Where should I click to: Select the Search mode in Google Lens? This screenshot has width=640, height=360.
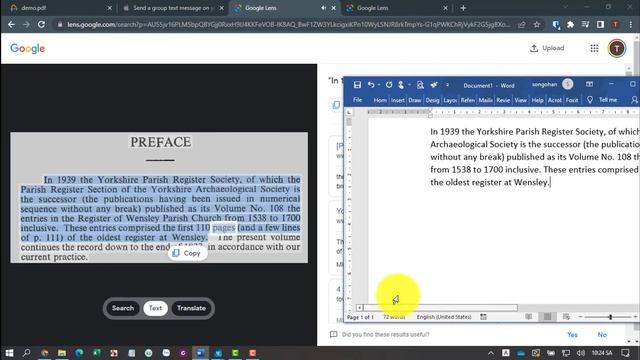click(x=123, y=308)
